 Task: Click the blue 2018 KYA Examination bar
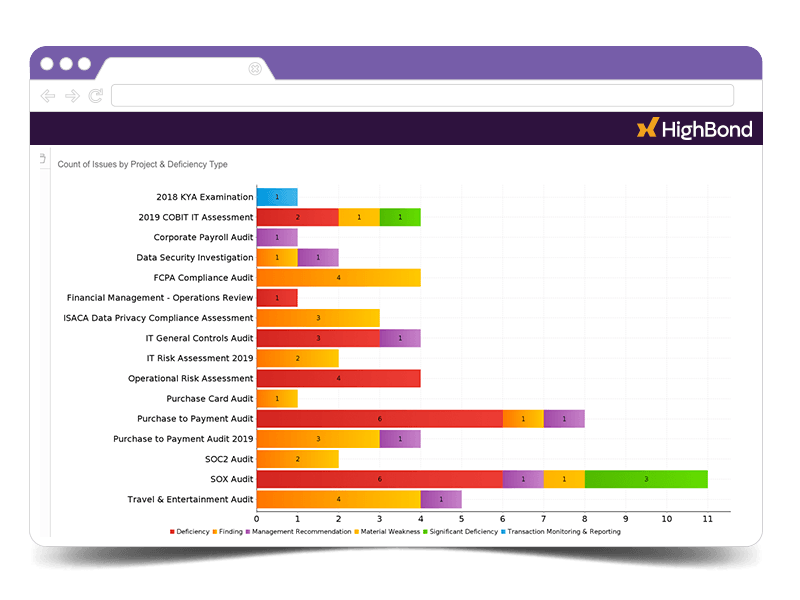pyautogui.click(x=277, y=197)
